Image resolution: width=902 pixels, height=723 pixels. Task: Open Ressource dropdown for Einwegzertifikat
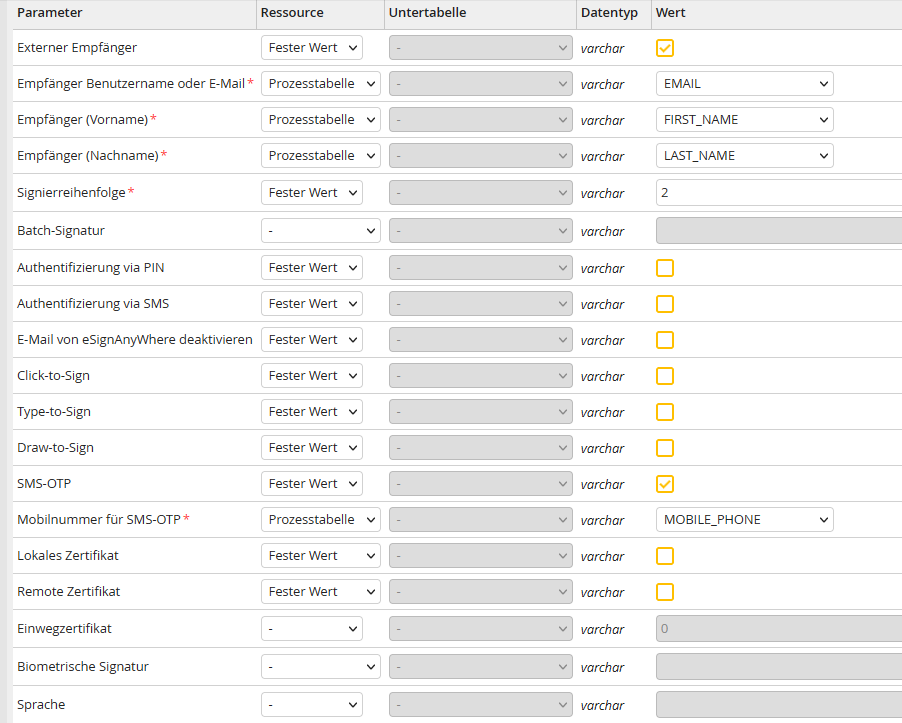point(311,629)
